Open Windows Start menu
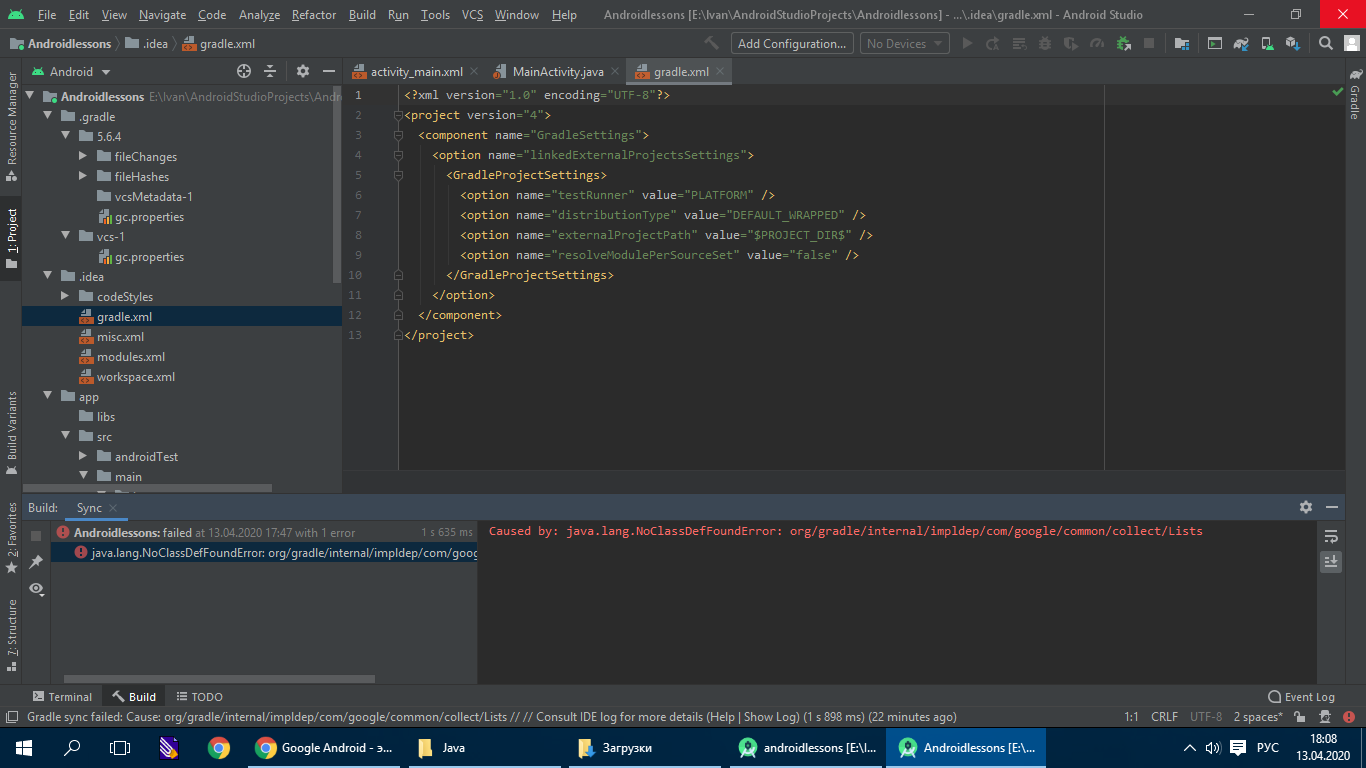Image resolution: width=1366 pixels, height=768 pixels. click(24, 747)
